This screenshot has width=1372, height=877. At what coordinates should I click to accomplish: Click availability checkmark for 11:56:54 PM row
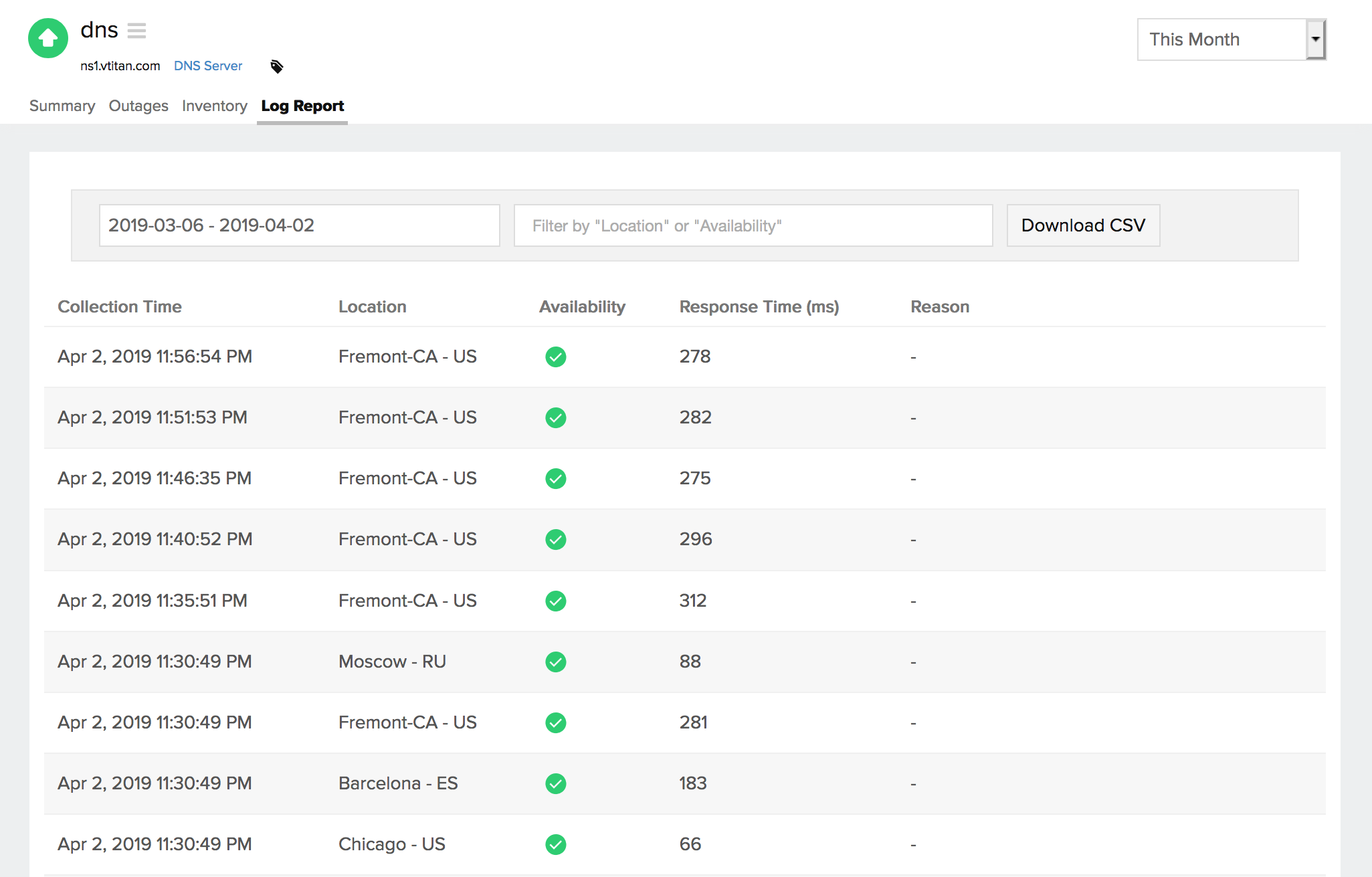click(x=555, y=357)
